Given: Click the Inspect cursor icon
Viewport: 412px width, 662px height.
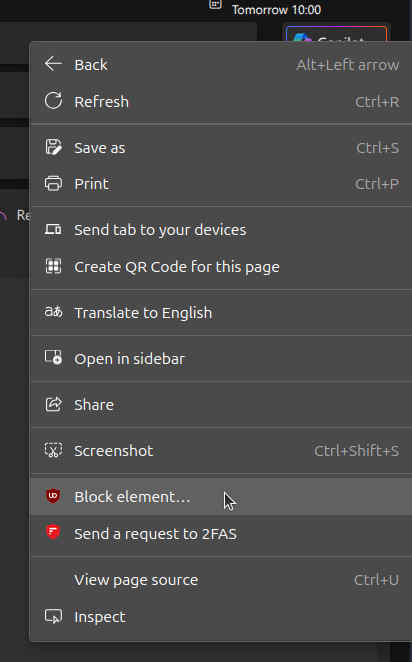Looking at the screenshot, I should 53,617.
